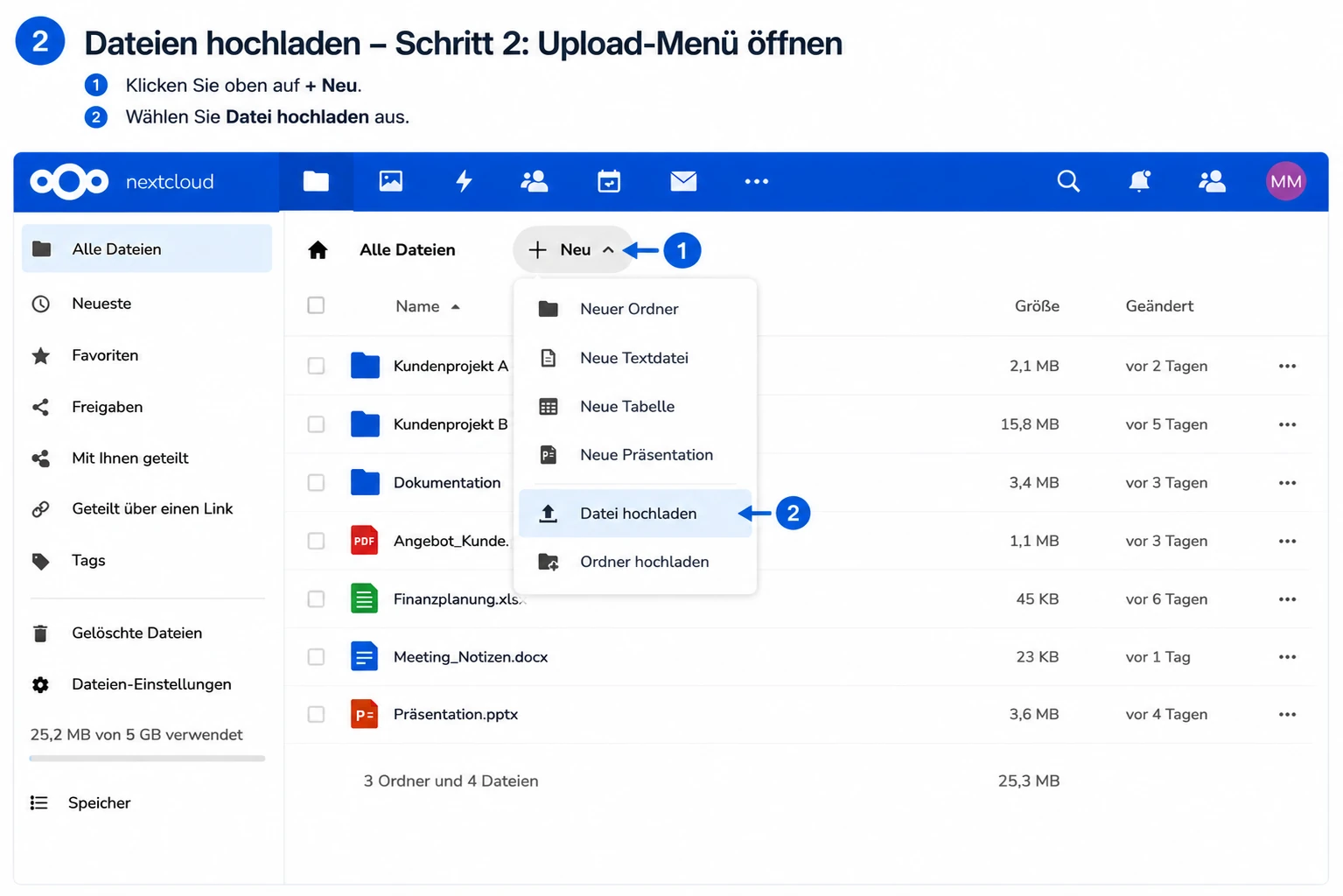Open Neueste in the sidebar

147,304
